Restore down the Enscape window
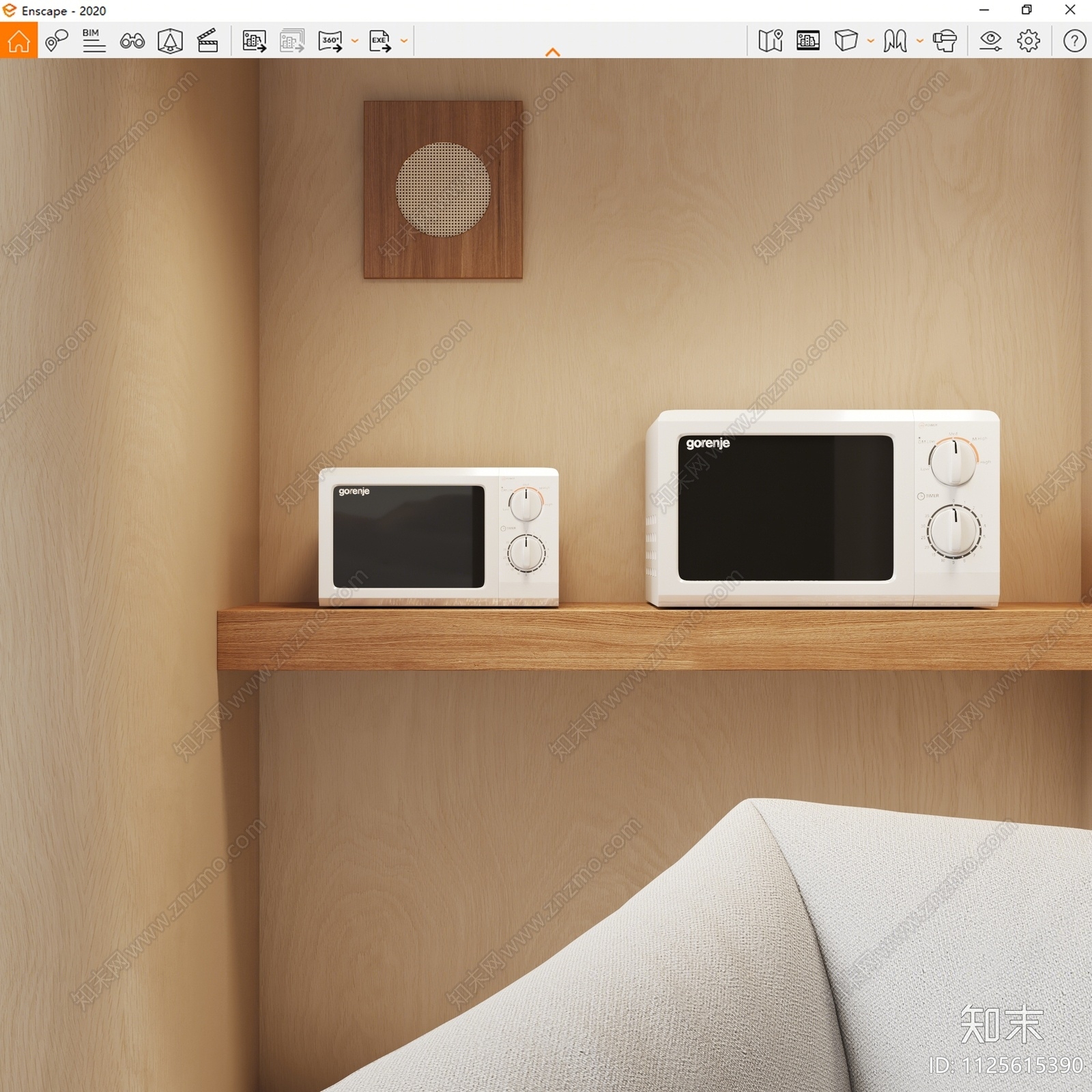The height and width of the screenshot is (1092, 1092). [x=1026, y=10]
